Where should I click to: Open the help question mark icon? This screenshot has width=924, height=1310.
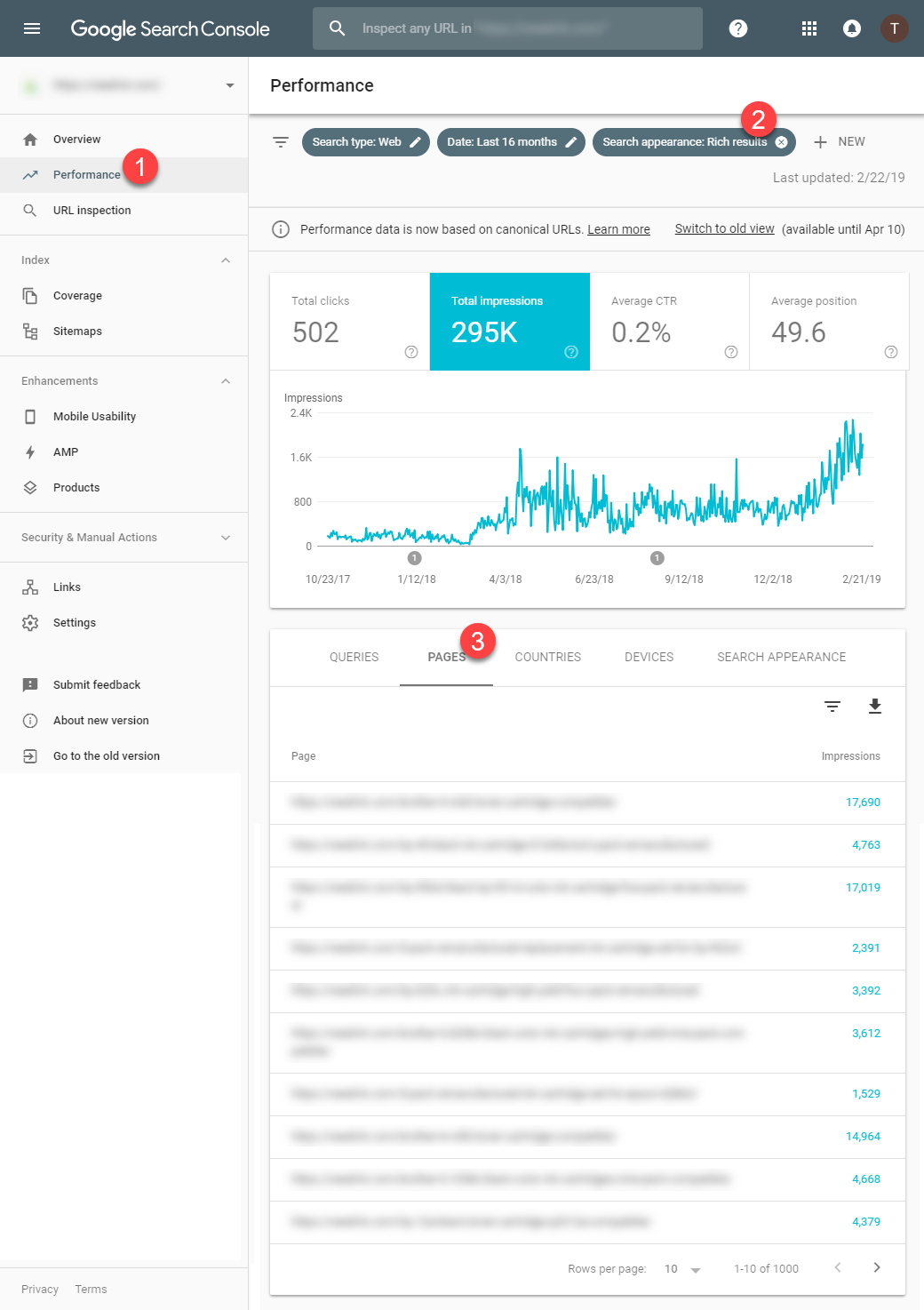[x=737, y=28]
